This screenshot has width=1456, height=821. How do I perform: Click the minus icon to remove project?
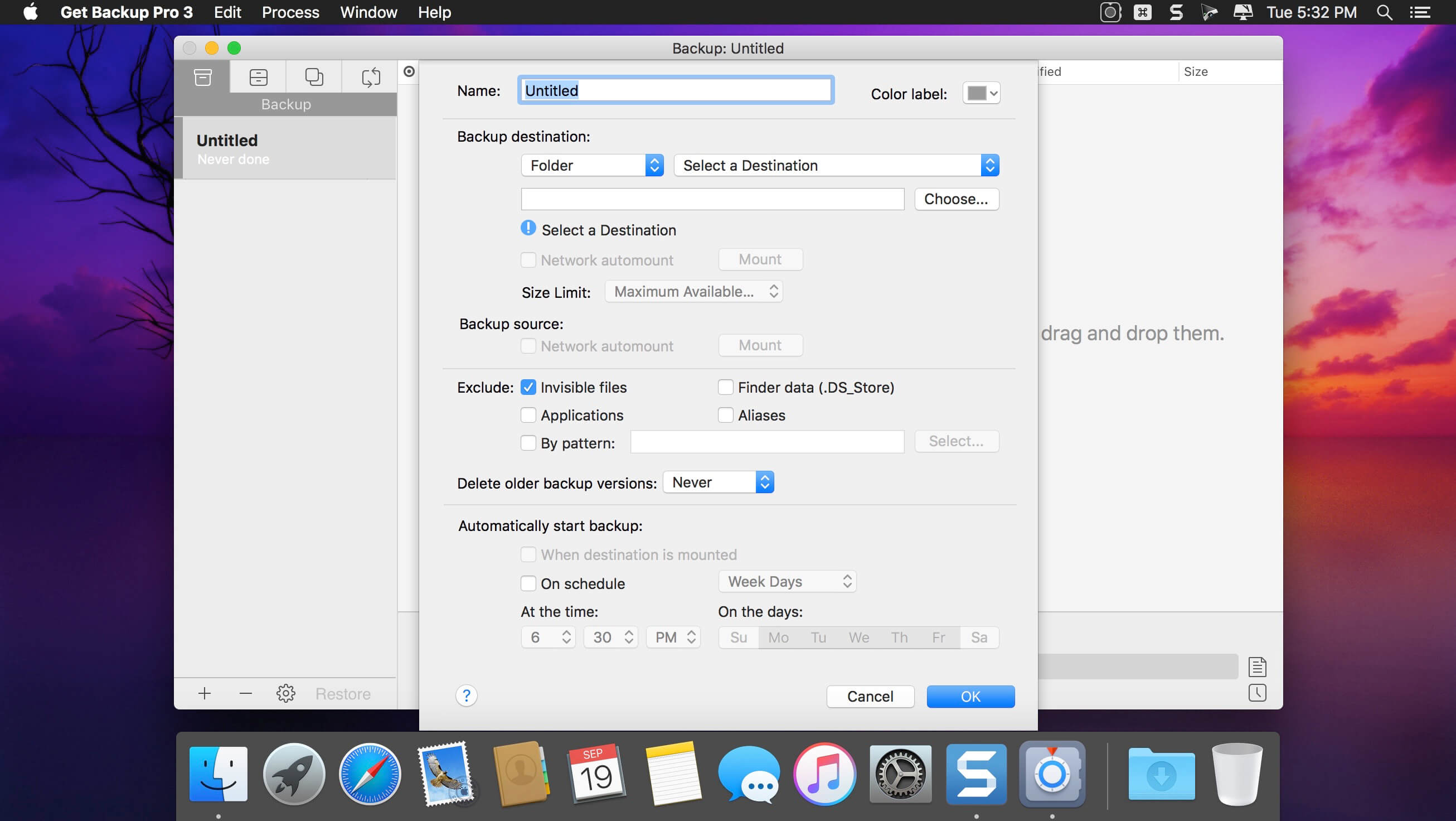[x=245, y=693]
